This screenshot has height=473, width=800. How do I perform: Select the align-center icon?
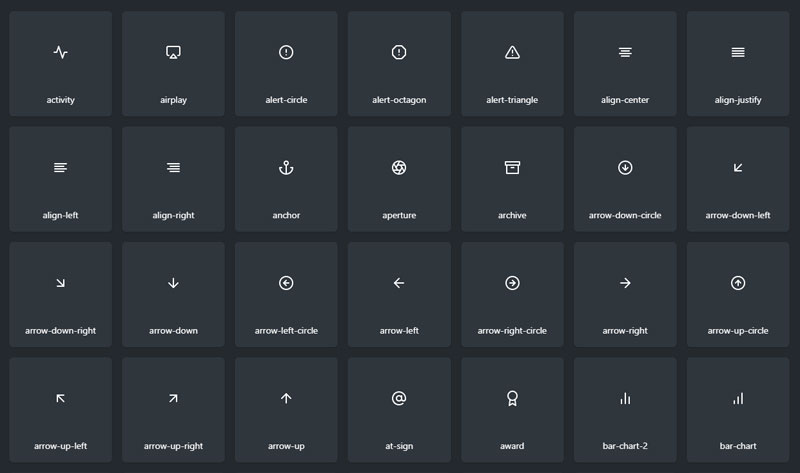pyautogui.click(x=625, y=52)
